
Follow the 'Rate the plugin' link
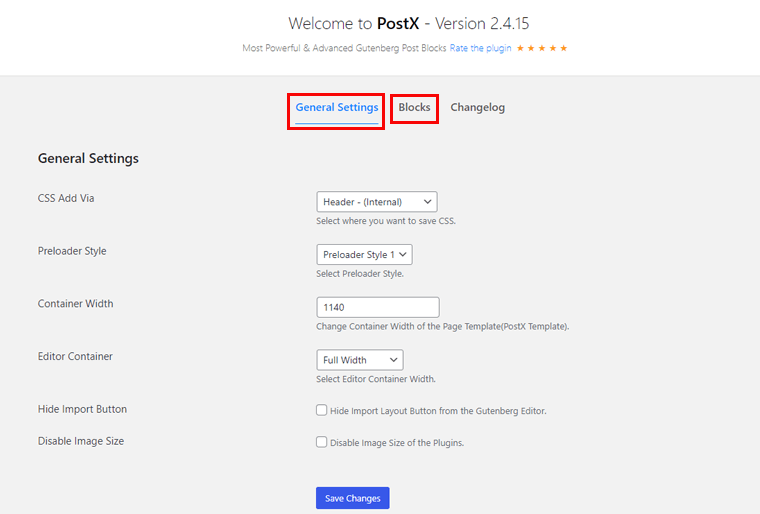[x=480, y=48]
